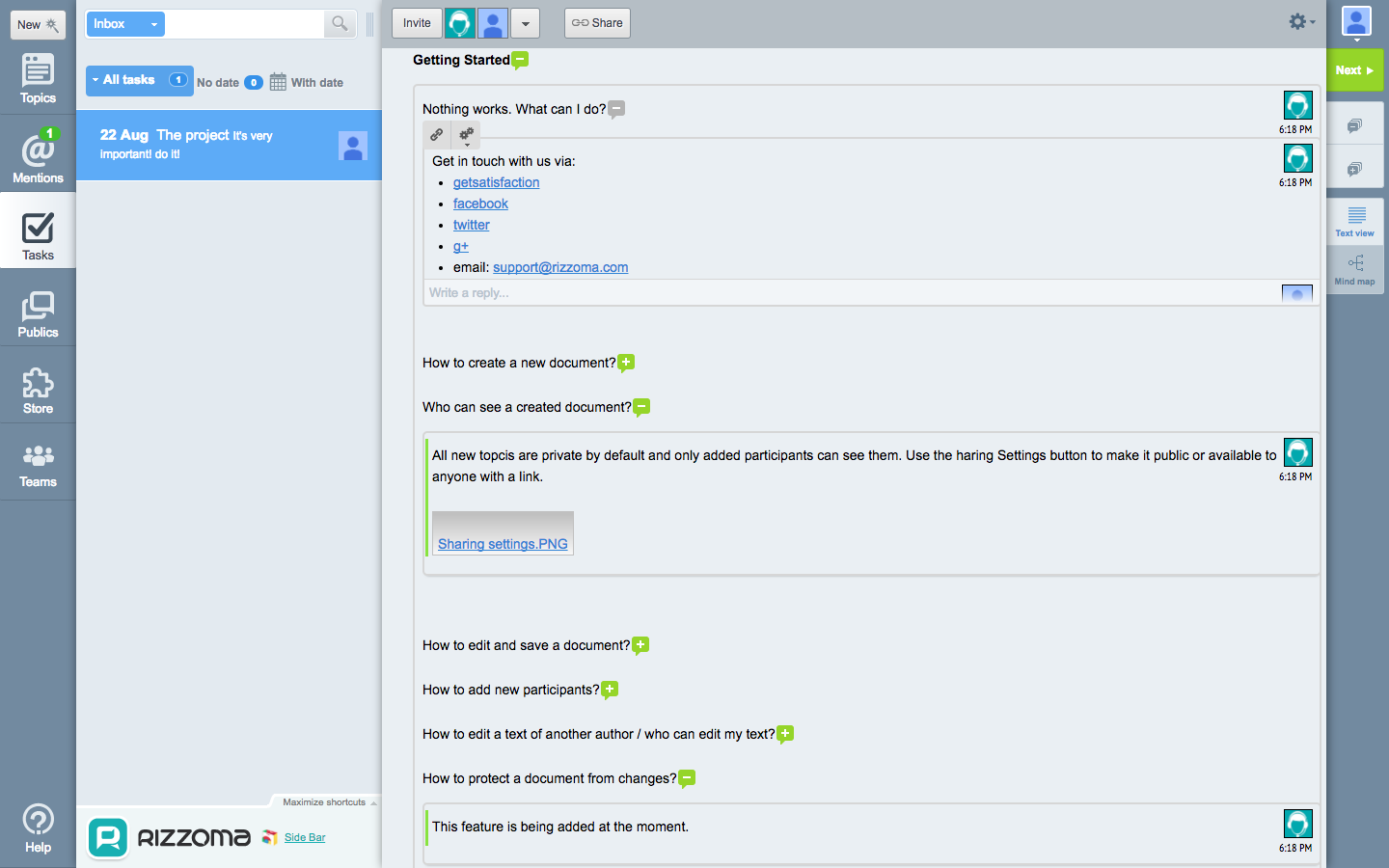Collapse the Getting Started thread
The height and width of the screenshot is (868, 1389).
520,60
